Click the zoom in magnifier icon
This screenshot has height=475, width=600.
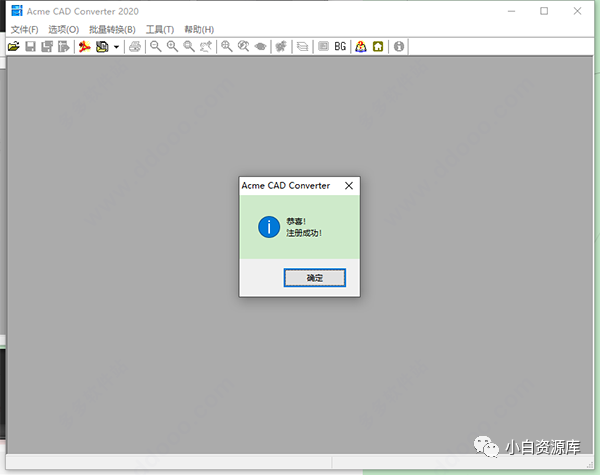[x=172, y=47]
